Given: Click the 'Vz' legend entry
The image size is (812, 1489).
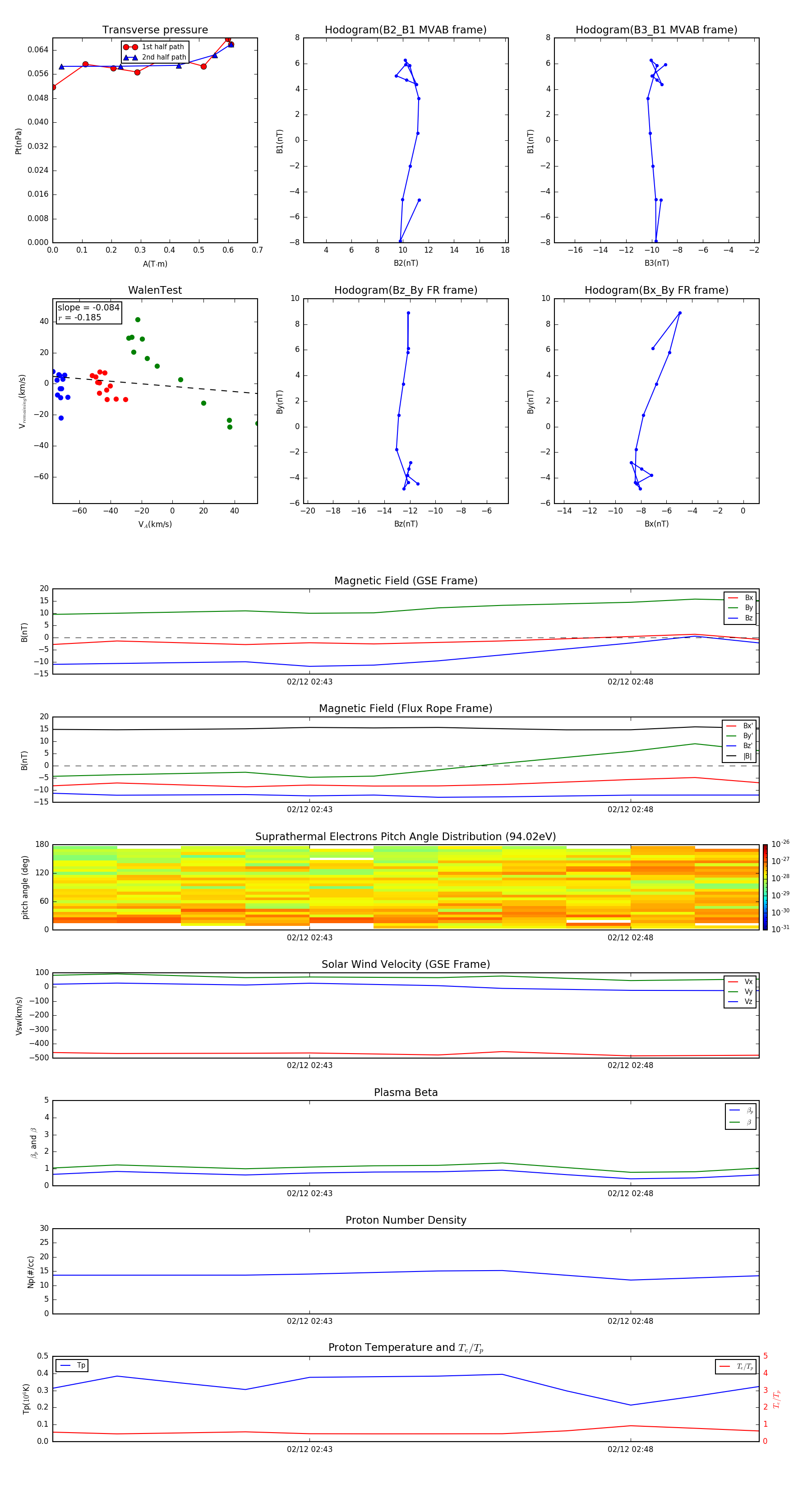Looking at the screenshot, I should pos(740,1002).
